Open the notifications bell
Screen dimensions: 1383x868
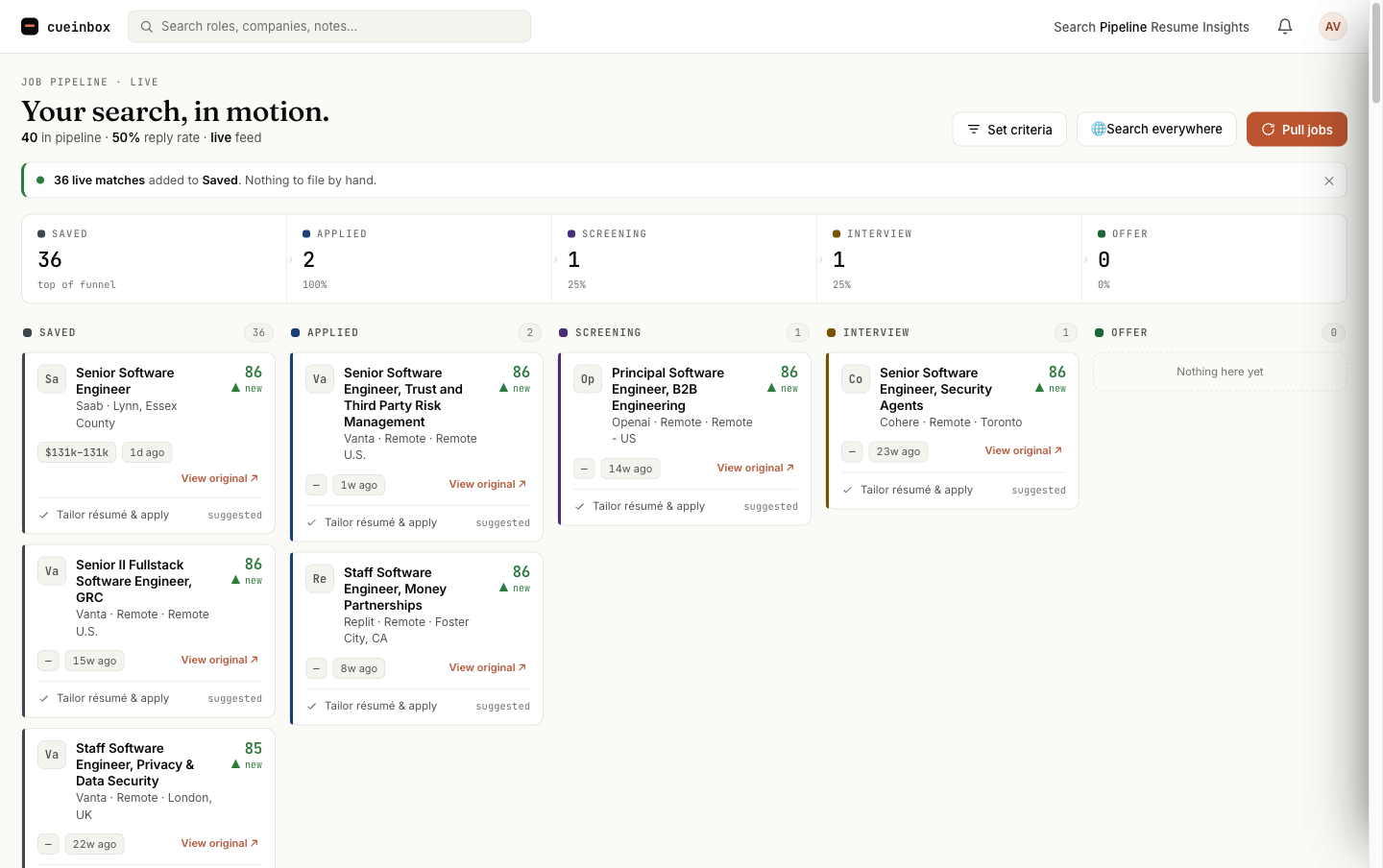tap(1285, 27)
